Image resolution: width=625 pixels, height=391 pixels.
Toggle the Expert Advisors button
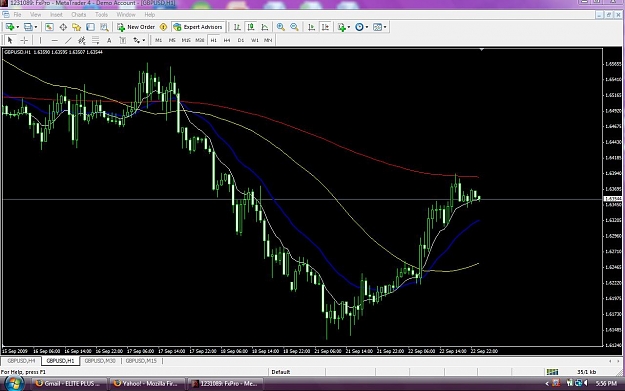point(198,27)
